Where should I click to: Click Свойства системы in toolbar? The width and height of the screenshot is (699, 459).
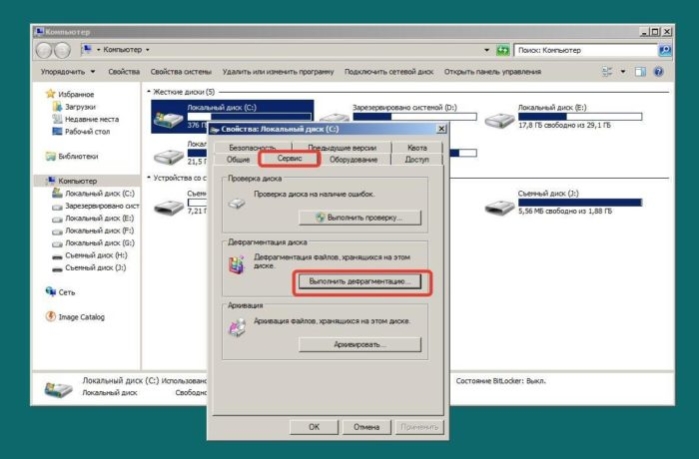(181, 72)
